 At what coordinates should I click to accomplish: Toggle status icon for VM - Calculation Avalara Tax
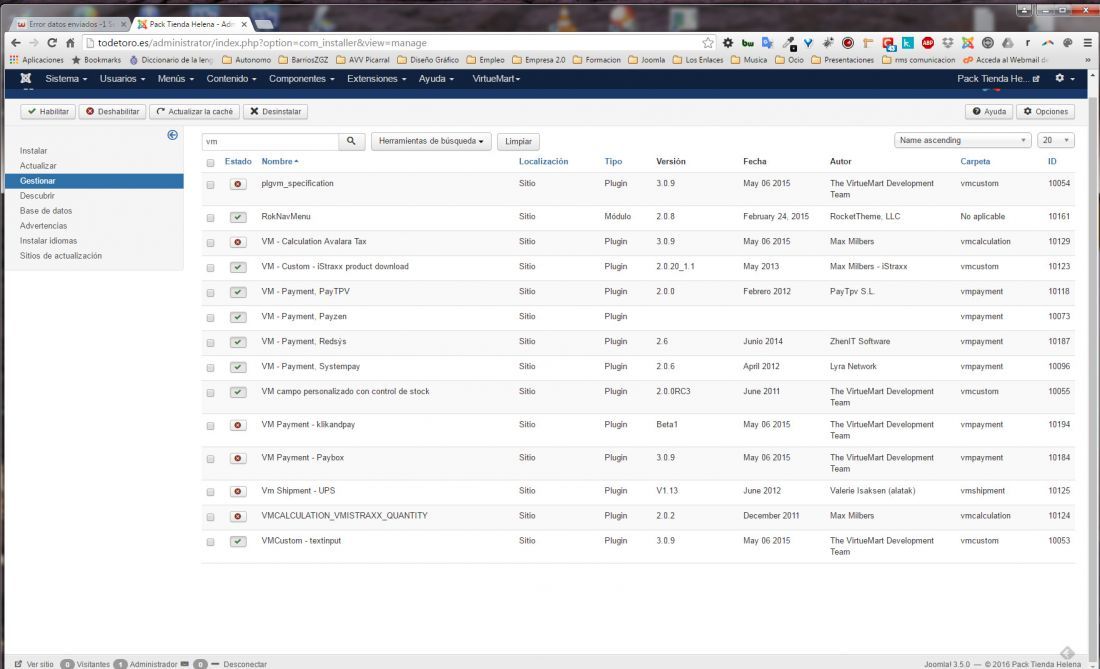click(238, 242)
